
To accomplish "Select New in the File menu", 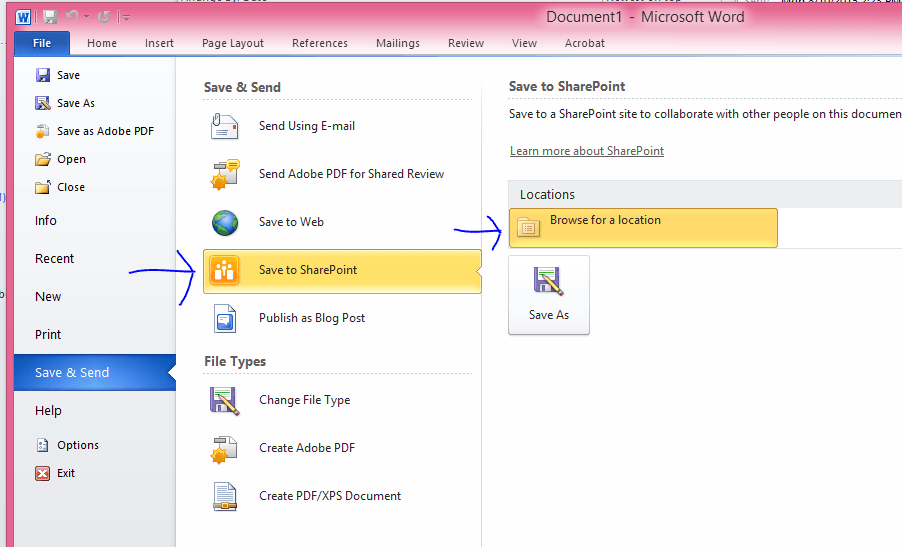I will (48, 297).
